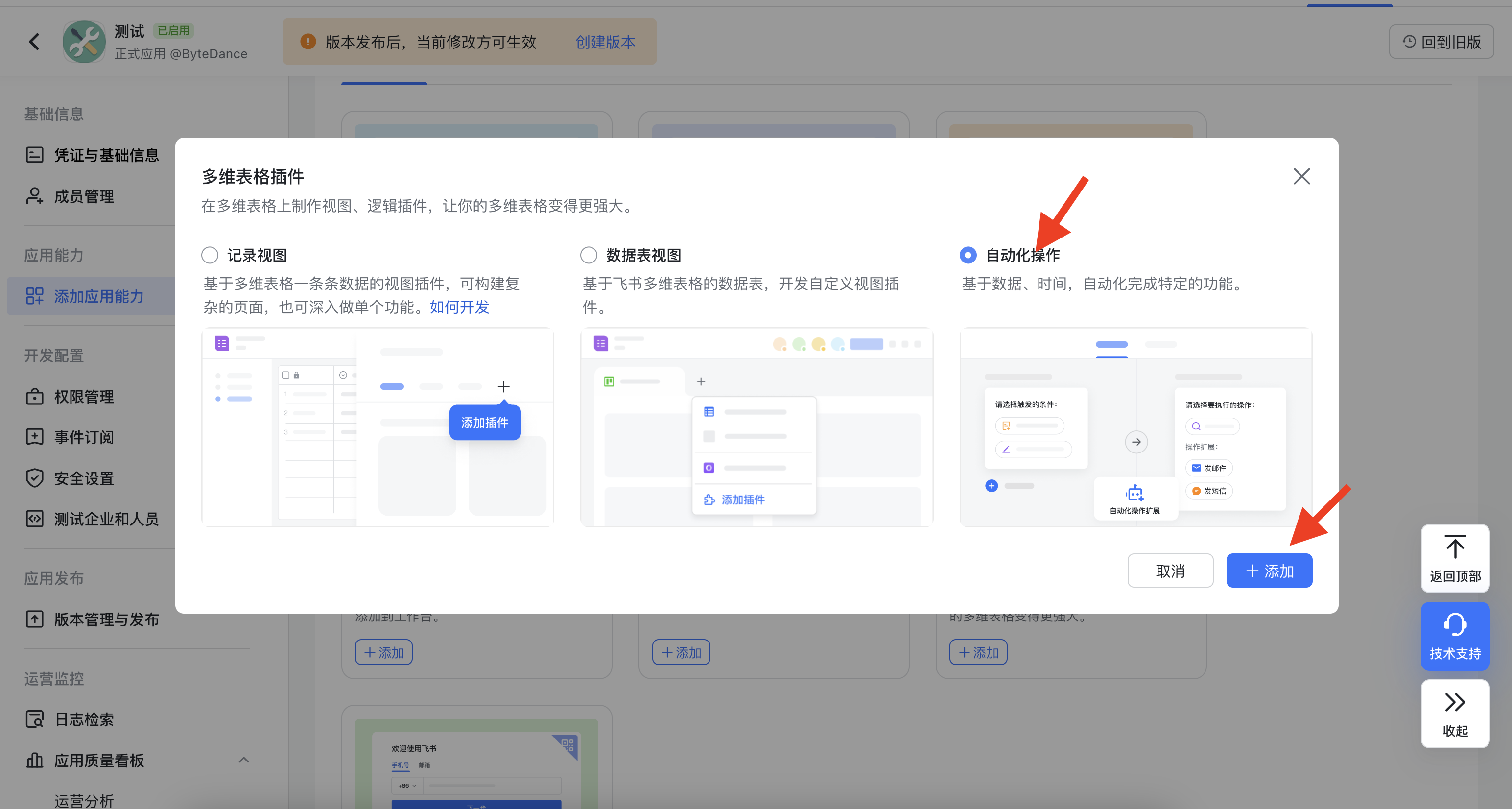Viewport: 1512px width, 809px height.
Task: Click the 日志检索 log search icon
Action: [35, 718]
